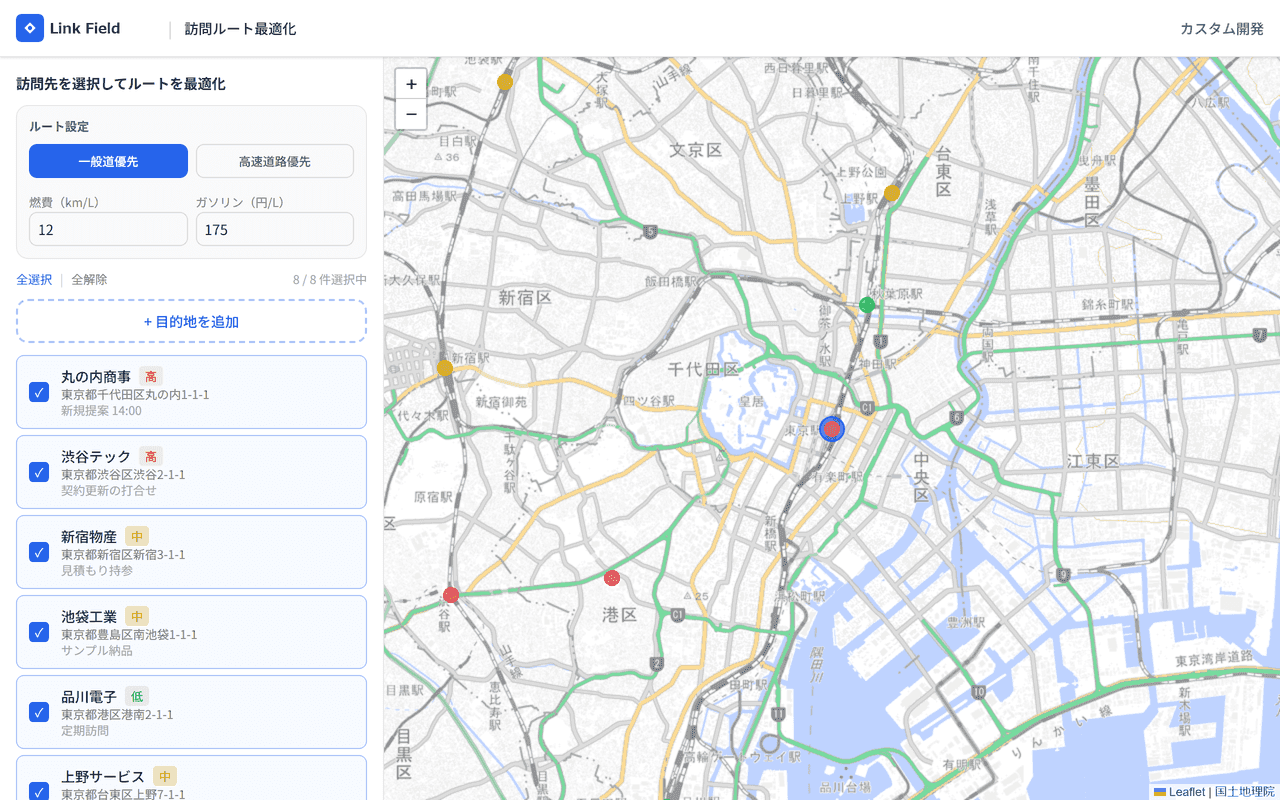Image resolution: width=1280 pixels, height=800 pixels.
Task: Add a destination with + 目的地を追加
Action: (191, 322)
